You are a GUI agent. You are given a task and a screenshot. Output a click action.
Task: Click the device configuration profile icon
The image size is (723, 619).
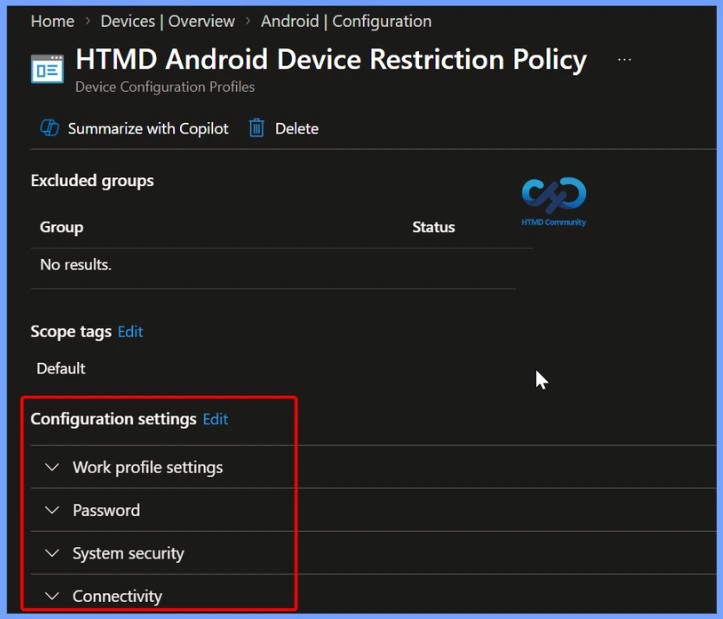click(x=47, y=68)
